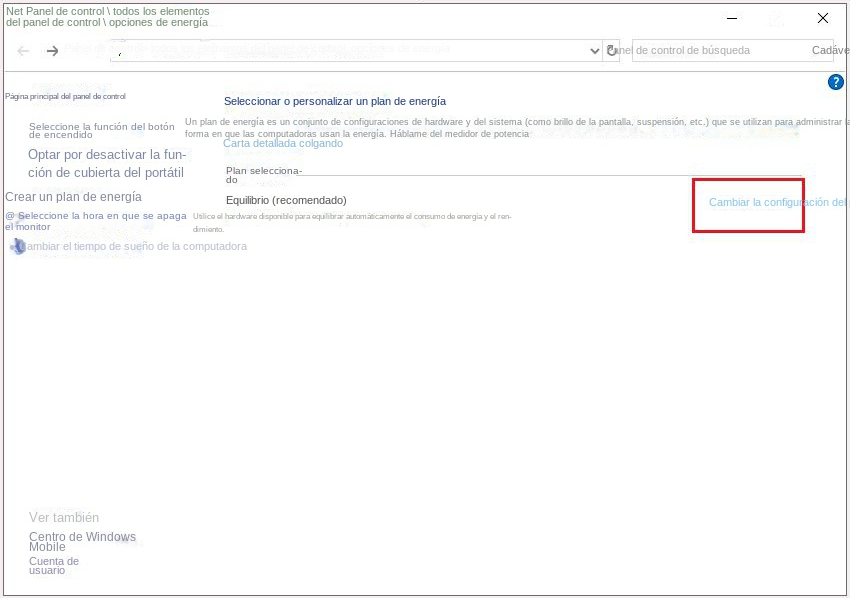Close the power options window
850x598 pixels.
pos(822,18)
